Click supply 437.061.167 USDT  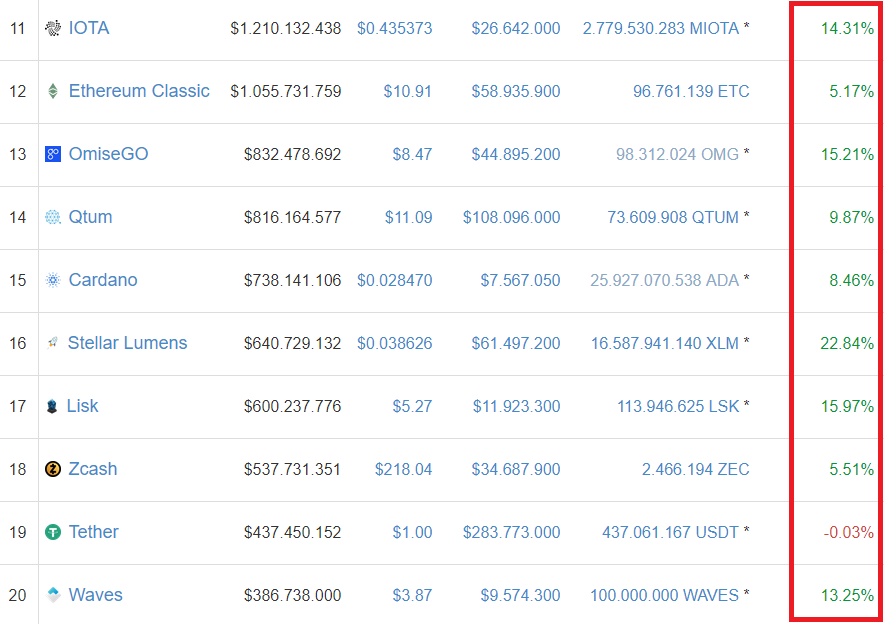[670, 533]
